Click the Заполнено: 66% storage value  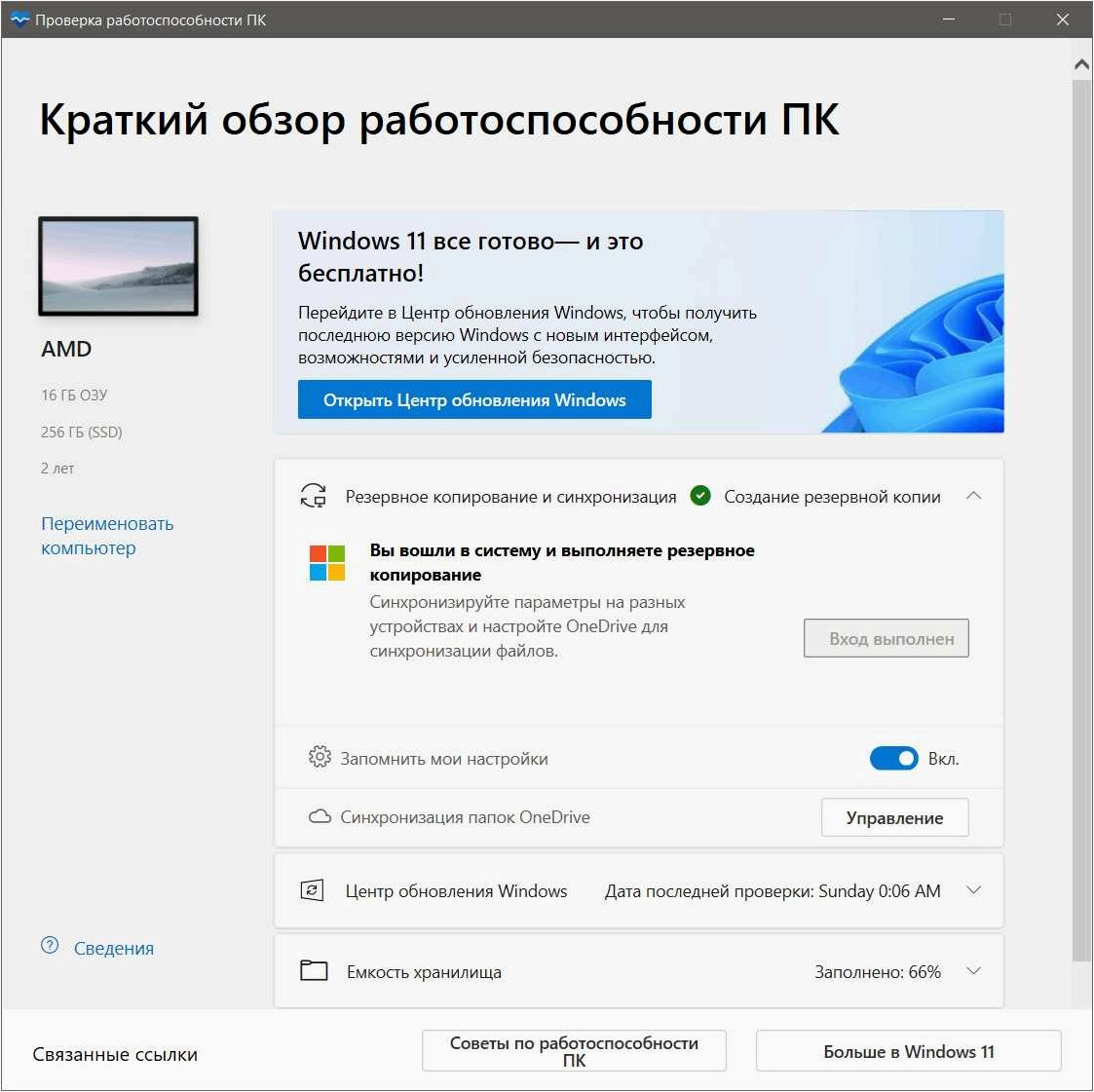[x=878, y=972]
